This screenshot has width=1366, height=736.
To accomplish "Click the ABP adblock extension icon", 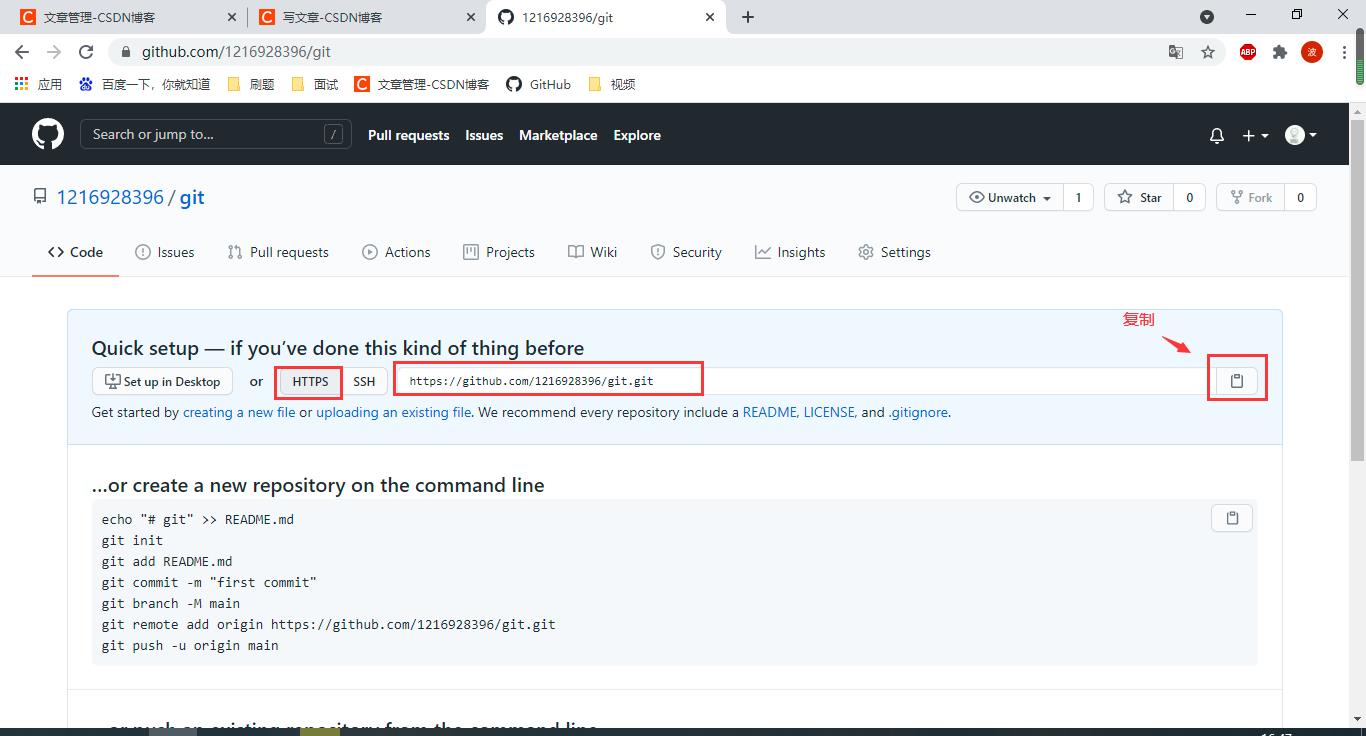I will [1248, 52].
